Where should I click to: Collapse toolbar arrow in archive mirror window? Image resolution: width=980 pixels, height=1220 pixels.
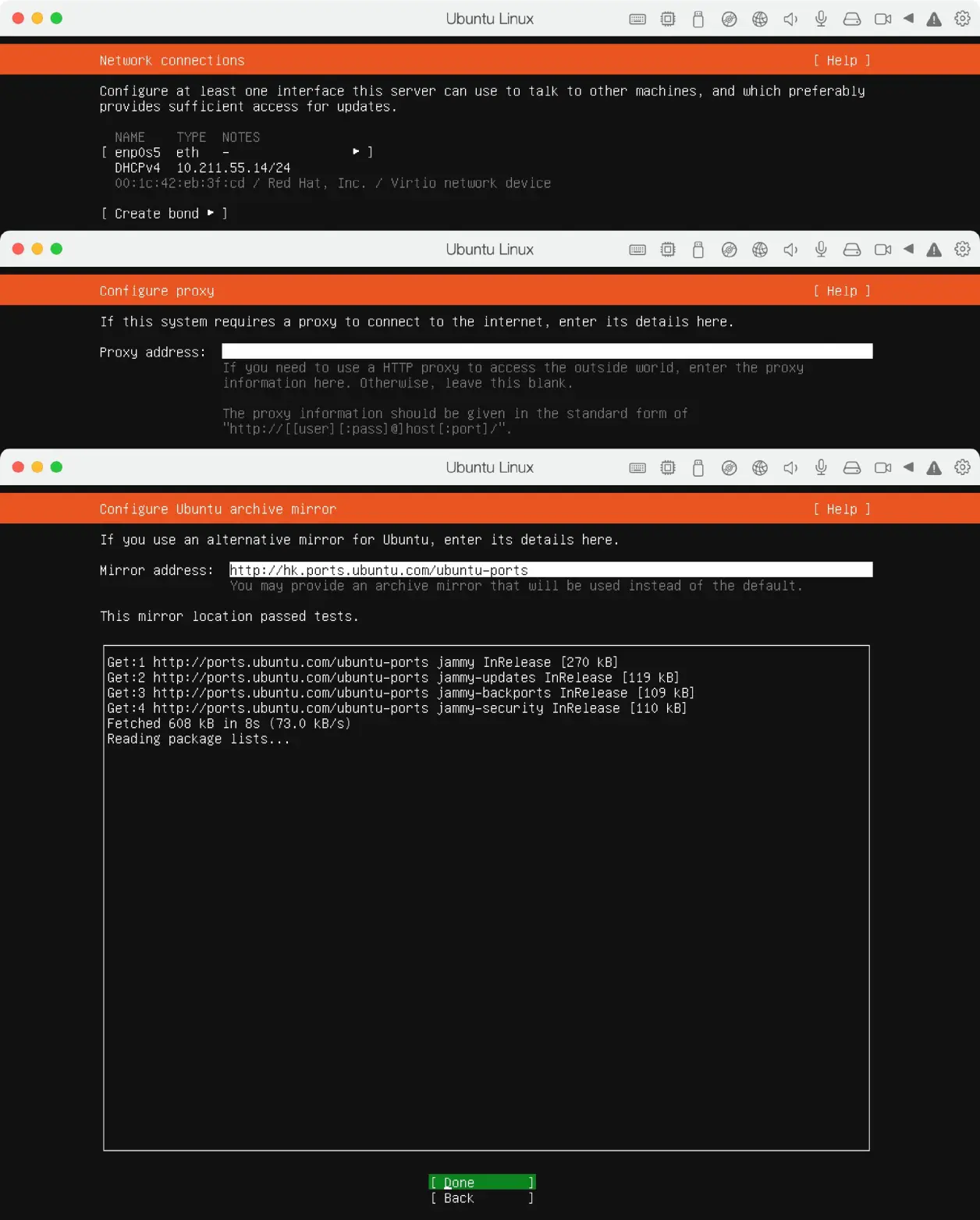coord(908,467)
